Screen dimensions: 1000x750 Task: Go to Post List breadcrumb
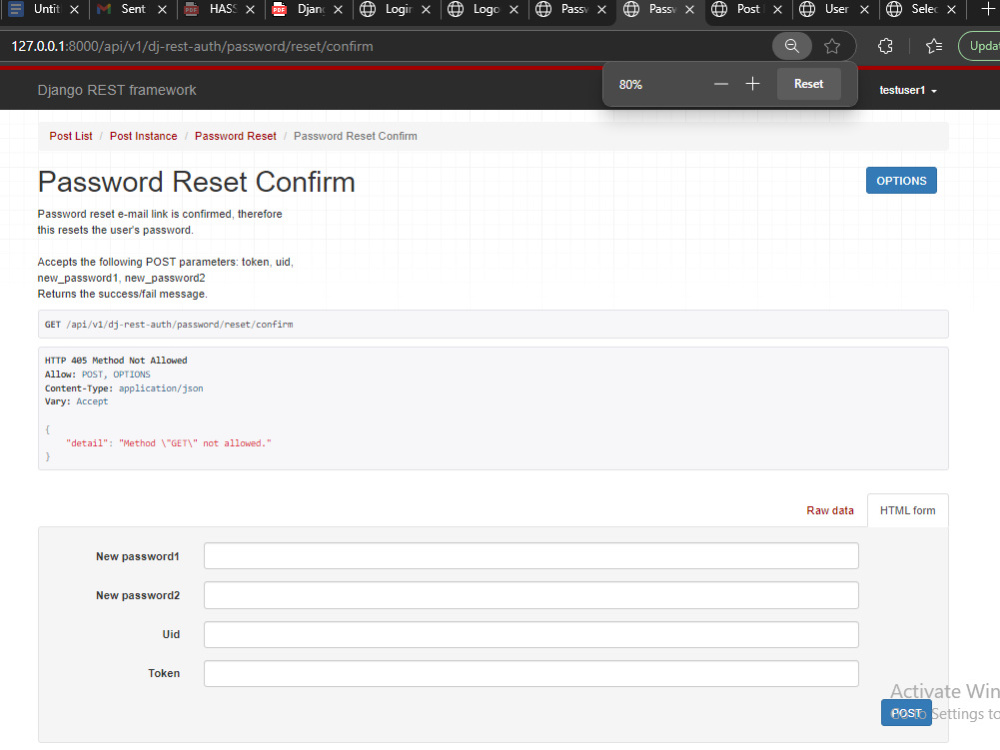click(71, 136)
